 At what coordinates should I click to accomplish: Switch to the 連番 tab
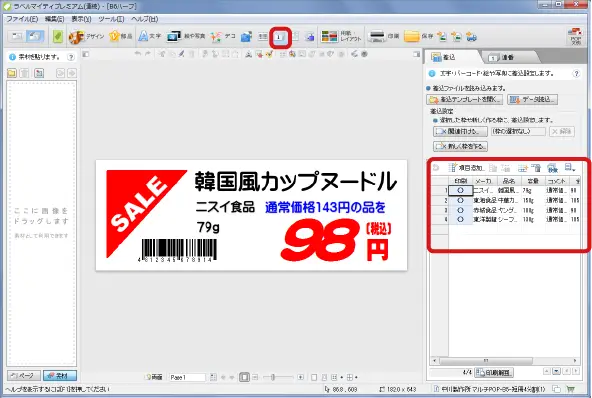(507, 57)
